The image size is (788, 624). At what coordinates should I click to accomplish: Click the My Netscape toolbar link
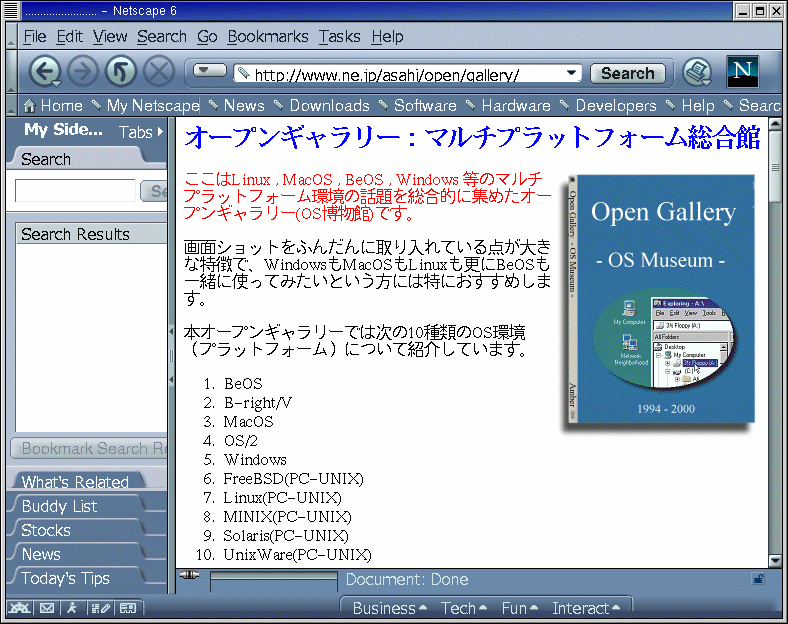(x=146, y=106)
